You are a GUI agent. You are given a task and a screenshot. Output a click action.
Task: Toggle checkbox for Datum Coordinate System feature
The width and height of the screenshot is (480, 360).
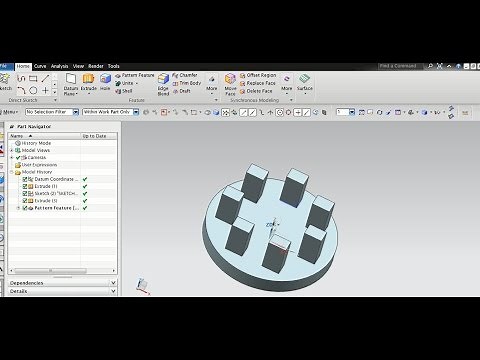point(25,179)
